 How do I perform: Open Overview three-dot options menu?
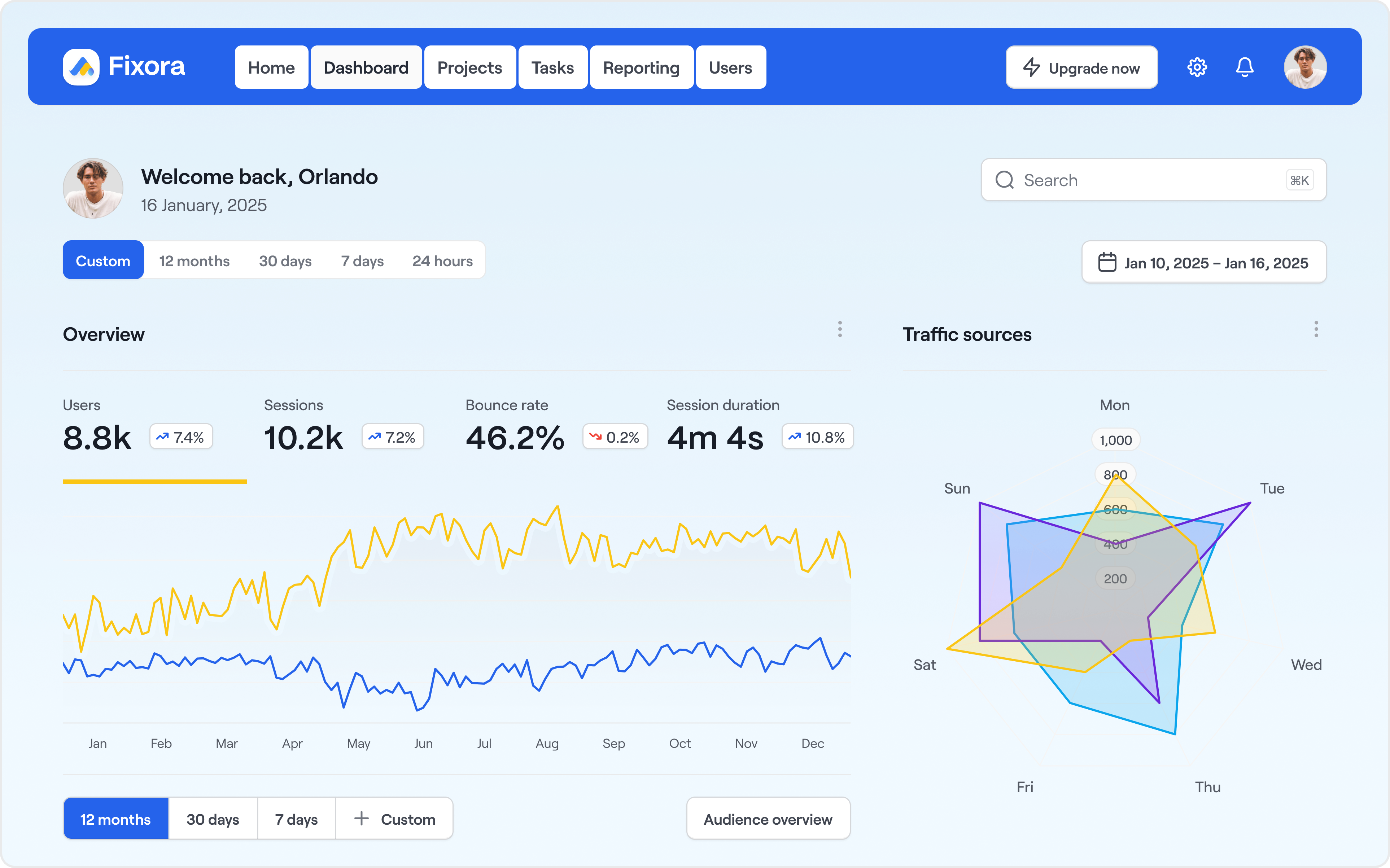tap(839, 329)
